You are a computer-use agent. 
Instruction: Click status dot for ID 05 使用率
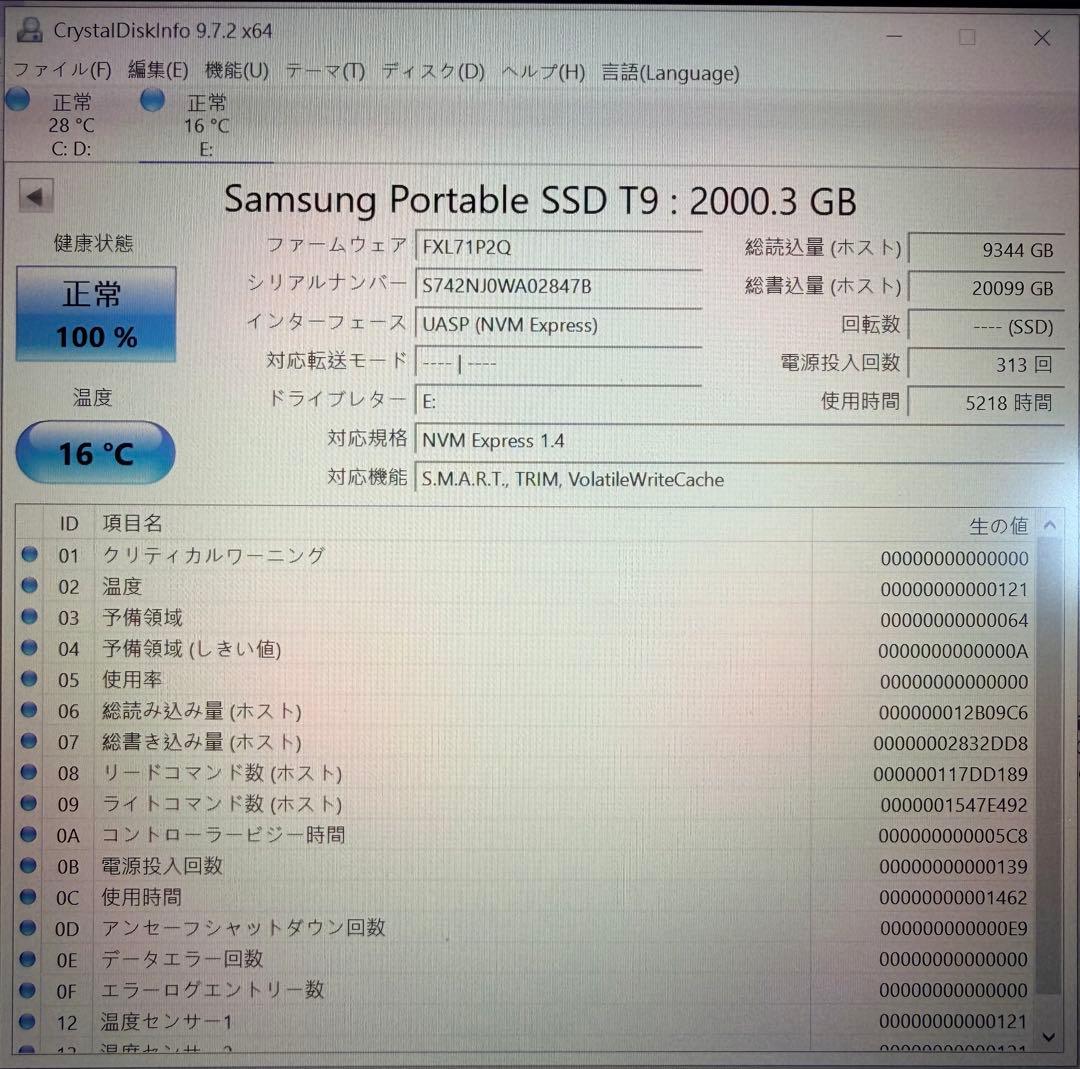30,678
